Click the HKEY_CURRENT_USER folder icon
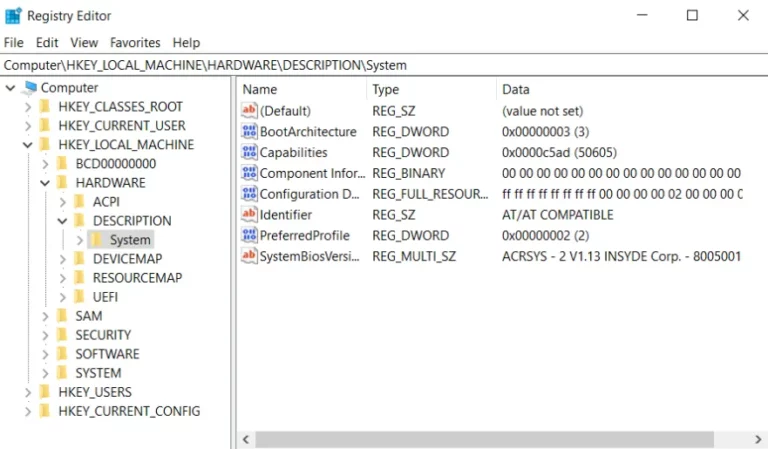The image size is (768, 449). click(x=45, y=126)
